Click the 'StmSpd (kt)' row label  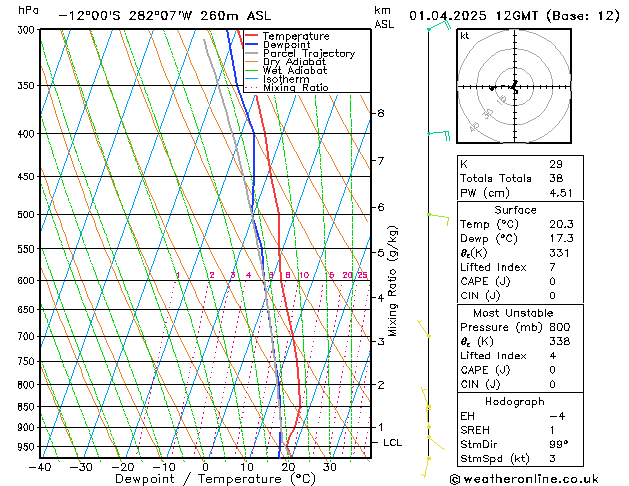pyautogui.click(x=495, y=459)
